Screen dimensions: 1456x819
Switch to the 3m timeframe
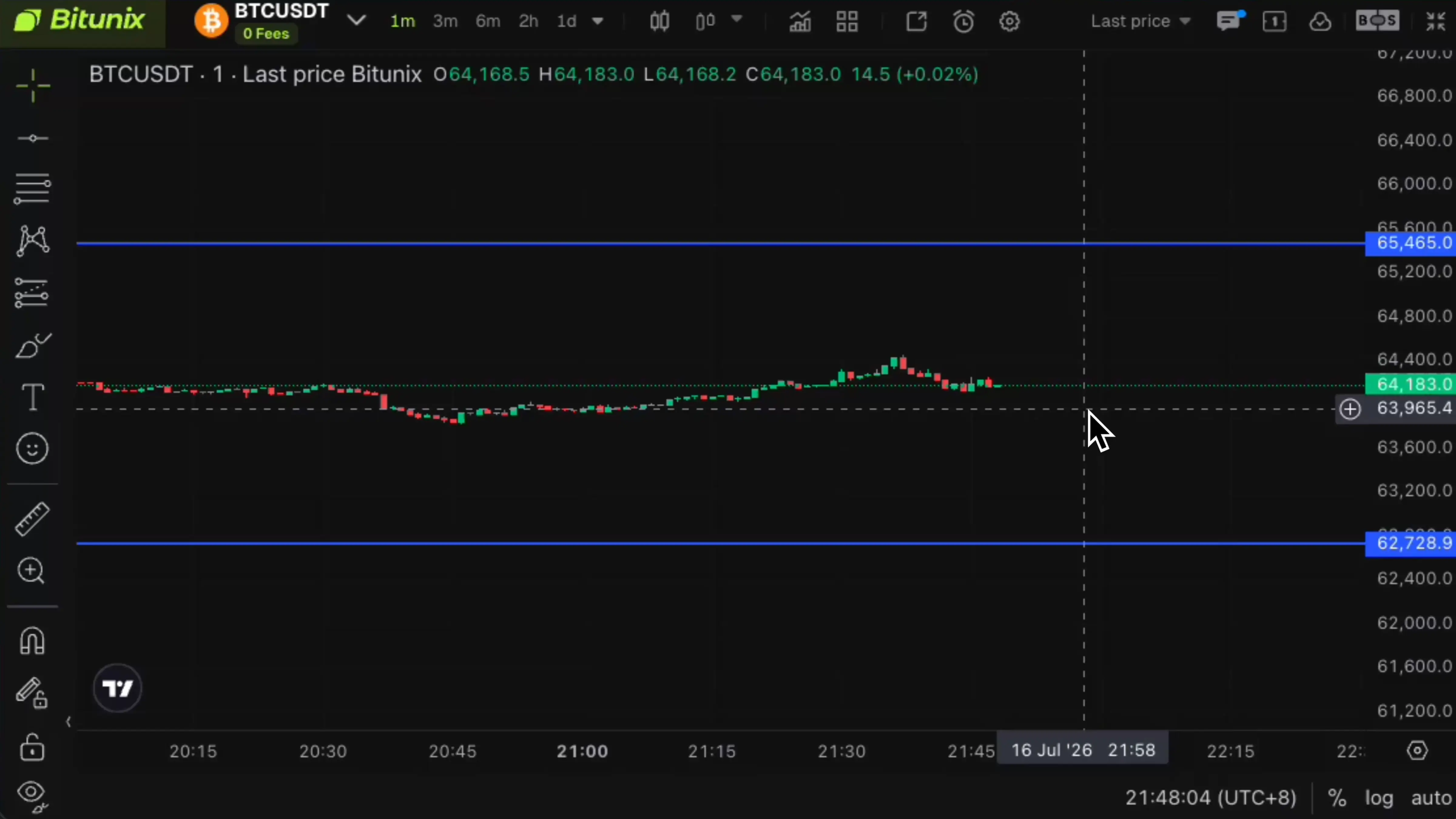tap(445, 22)
